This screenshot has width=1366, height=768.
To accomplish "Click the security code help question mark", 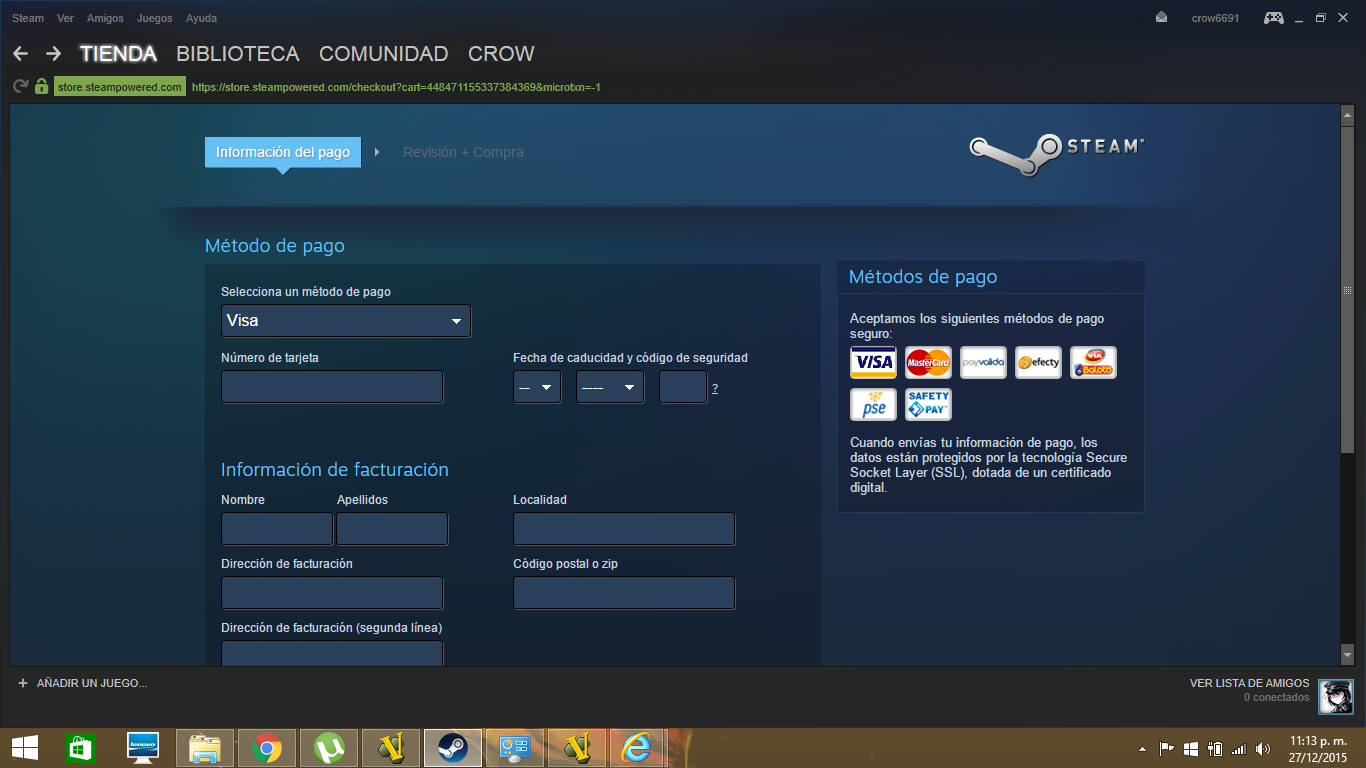I will pos(715,388).
